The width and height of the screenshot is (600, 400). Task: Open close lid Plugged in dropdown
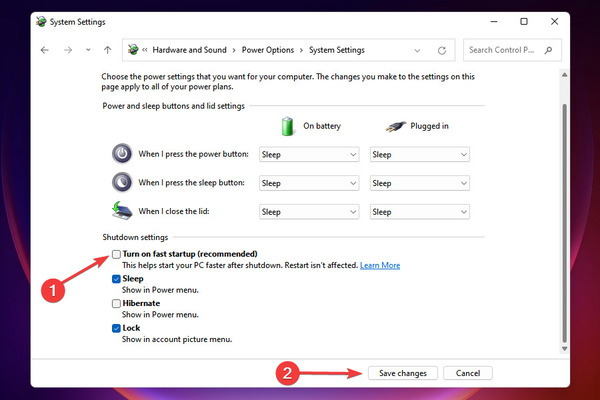(419, 212)
